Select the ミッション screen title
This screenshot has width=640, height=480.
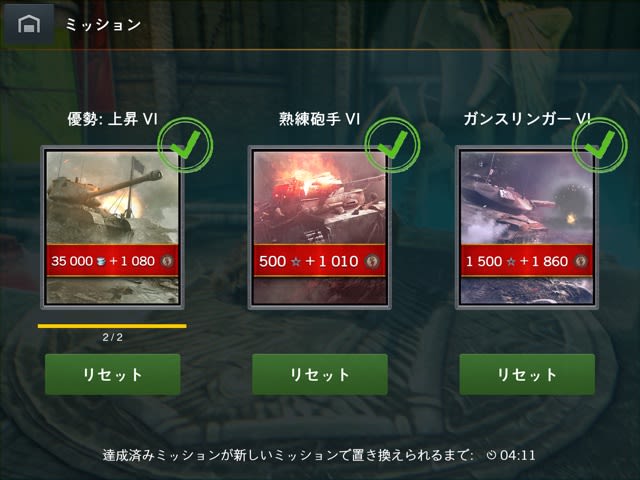click(103, 25)
